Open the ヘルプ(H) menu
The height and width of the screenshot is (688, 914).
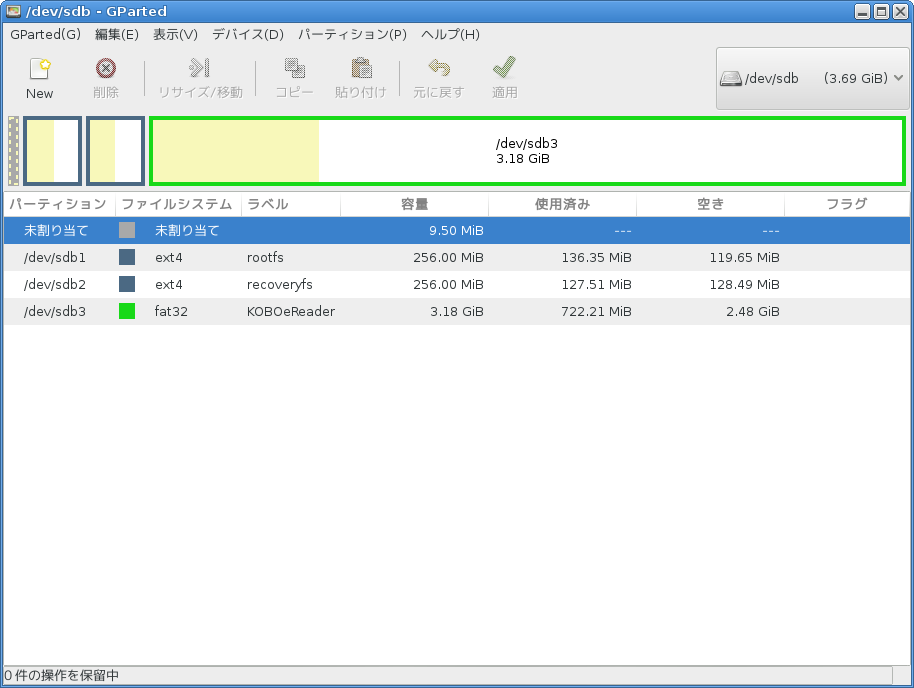point(450,34)
